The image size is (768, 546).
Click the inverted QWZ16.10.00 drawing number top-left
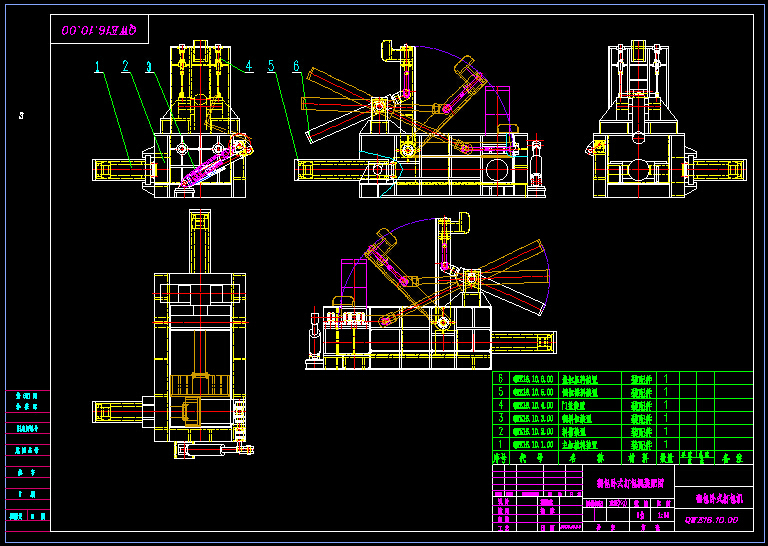click(x=98, y=29)
